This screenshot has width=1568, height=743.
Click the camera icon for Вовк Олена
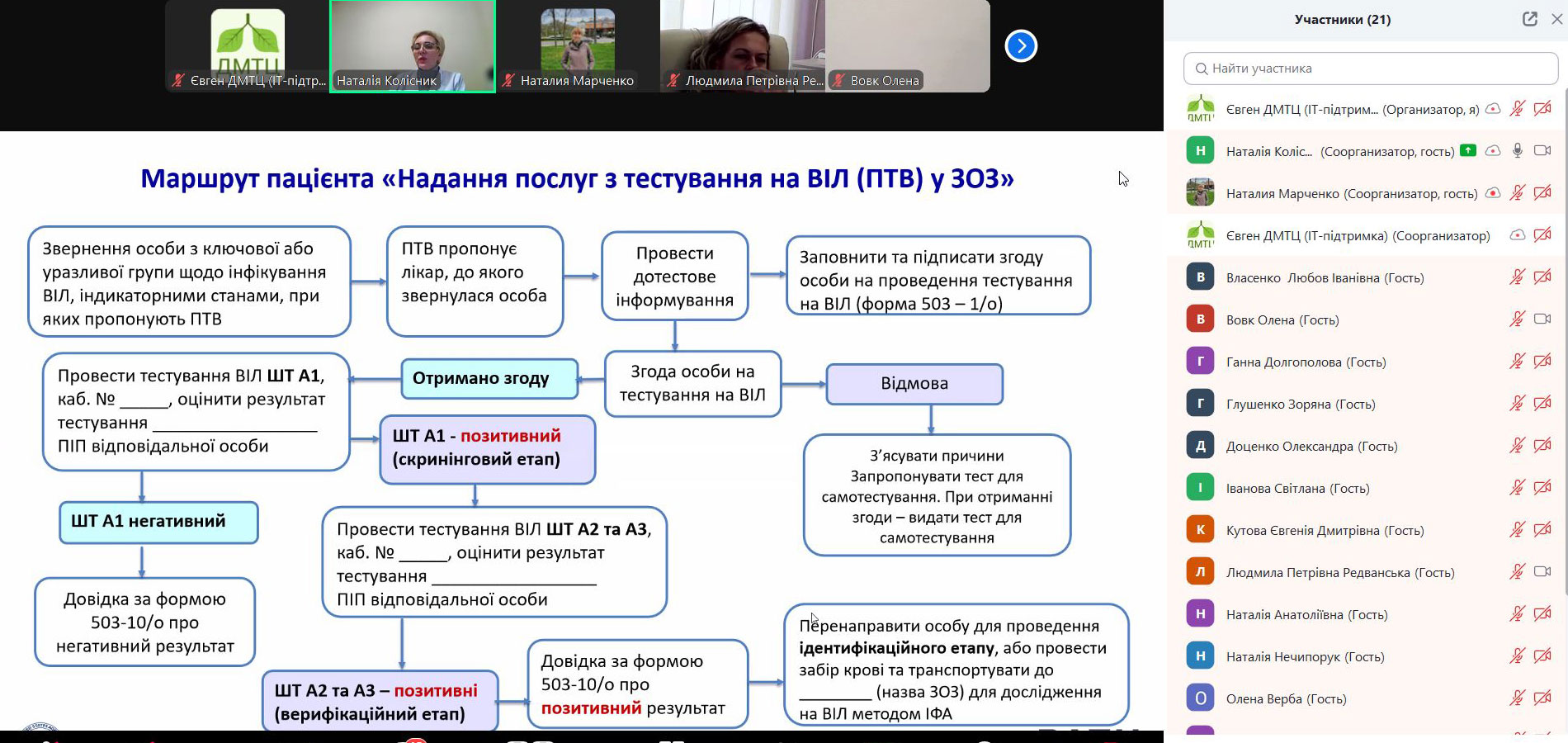[1542, 319]
